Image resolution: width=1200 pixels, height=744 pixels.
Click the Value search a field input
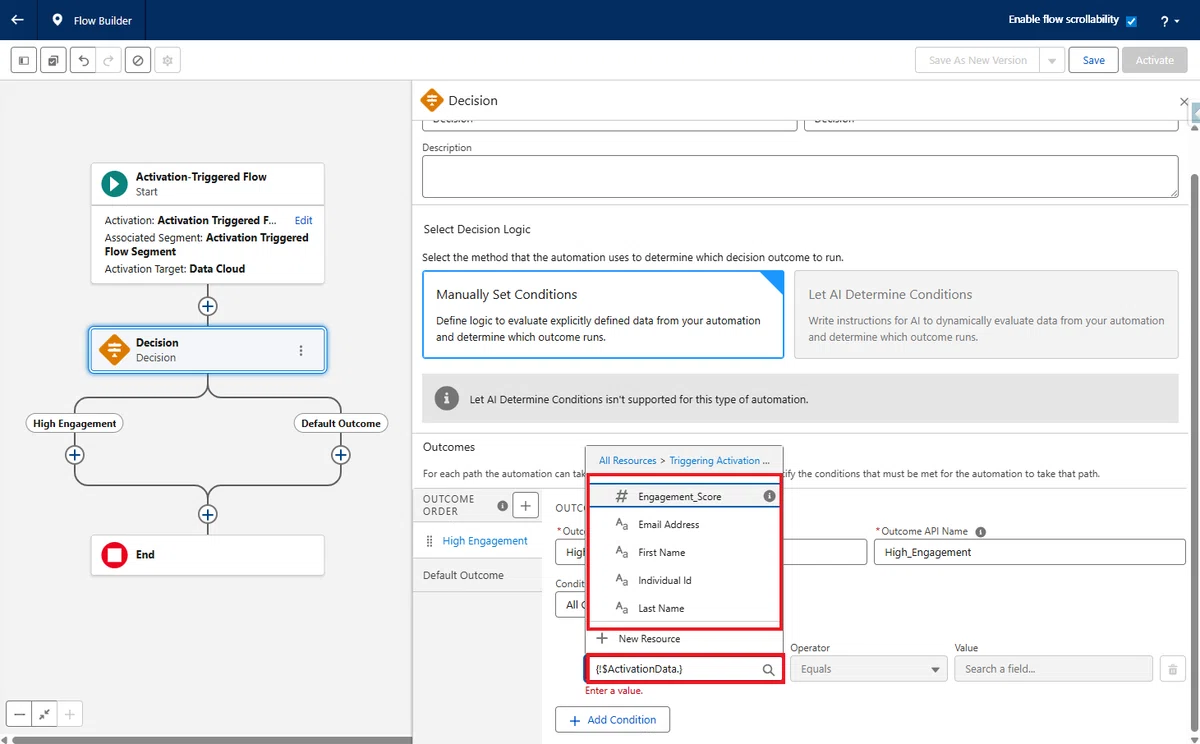point(1052,669)
